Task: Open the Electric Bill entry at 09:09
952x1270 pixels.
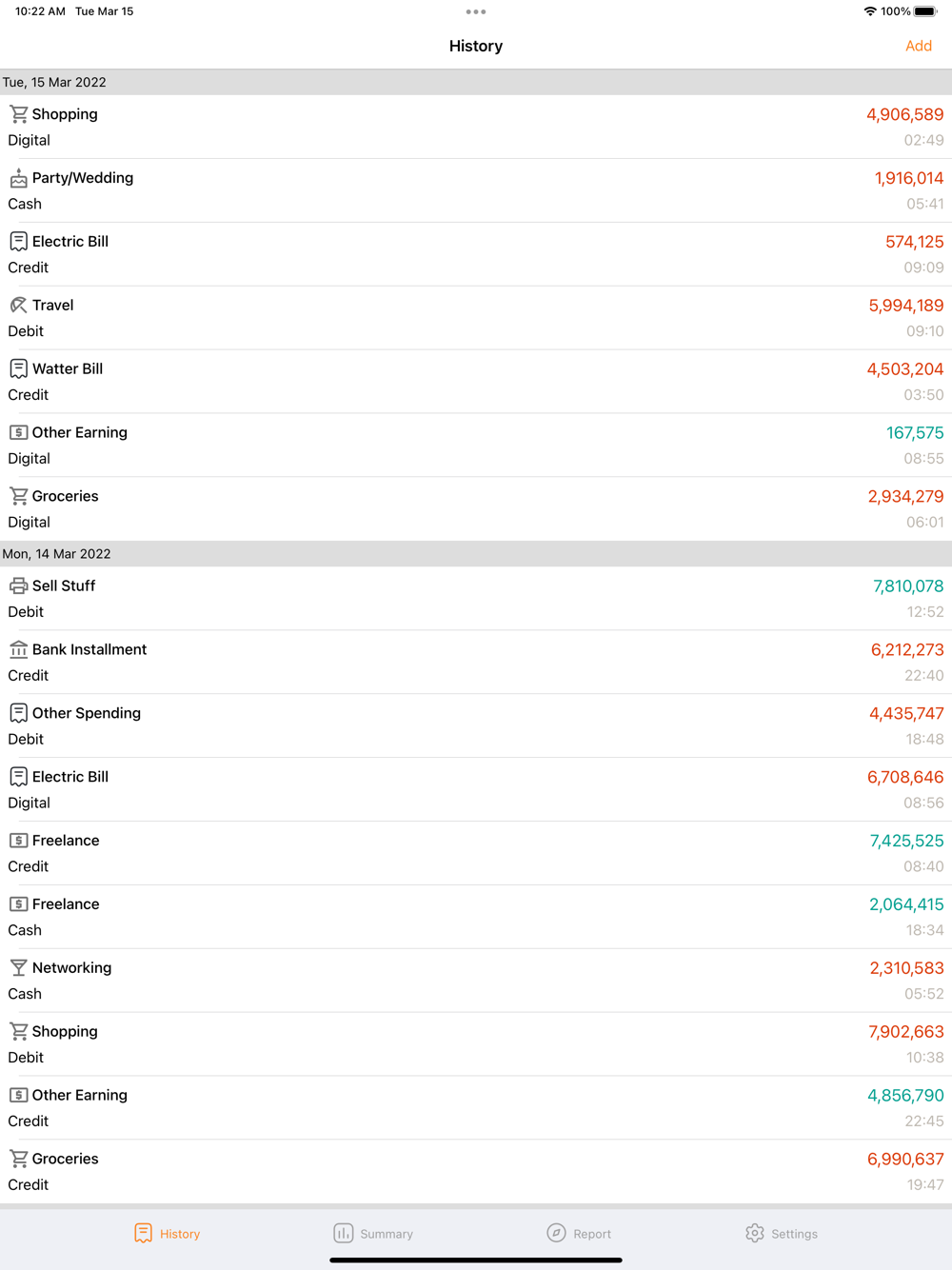Action: coord(476,254)
